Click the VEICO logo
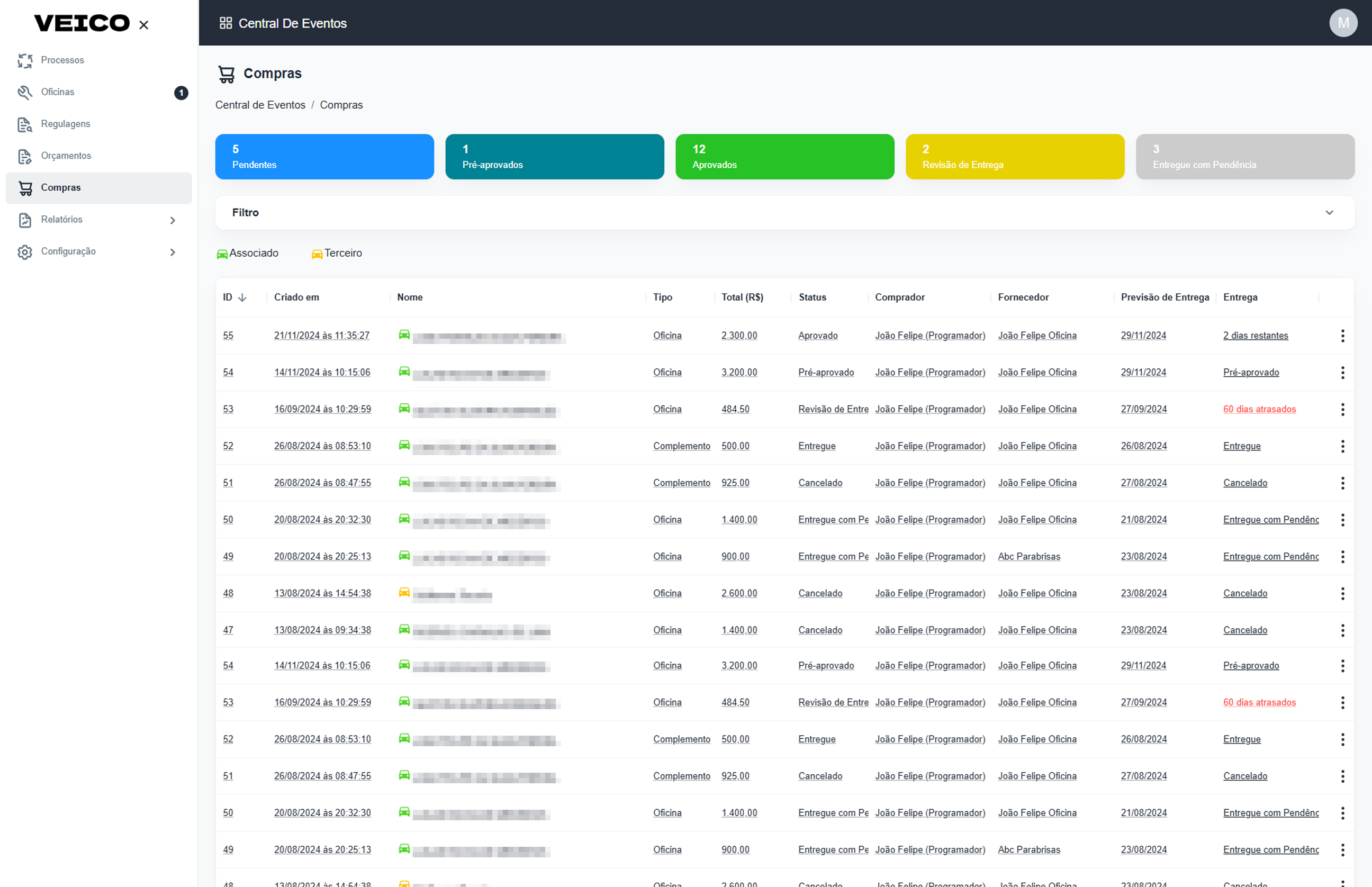 (x=82, y=23)
